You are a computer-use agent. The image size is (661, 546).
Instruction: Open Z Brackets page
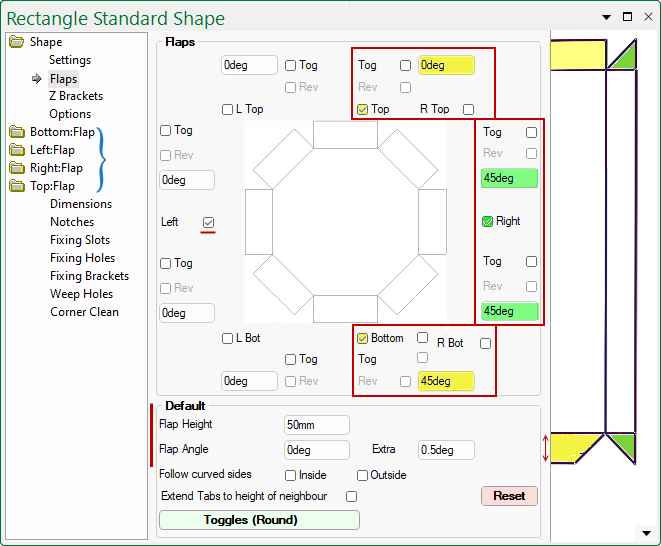pyautogui.click(x=76, y=96)
